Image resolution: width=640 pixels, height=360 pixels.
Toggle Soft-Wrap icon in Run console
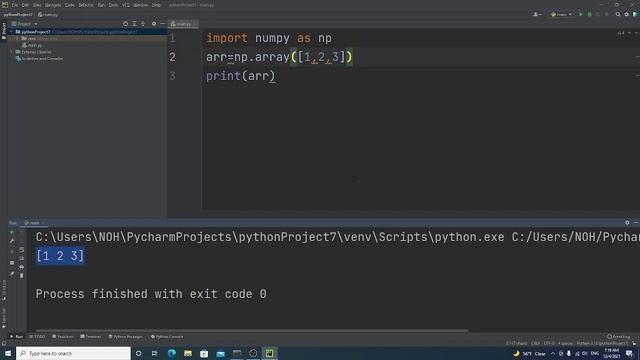pos(22,249)
